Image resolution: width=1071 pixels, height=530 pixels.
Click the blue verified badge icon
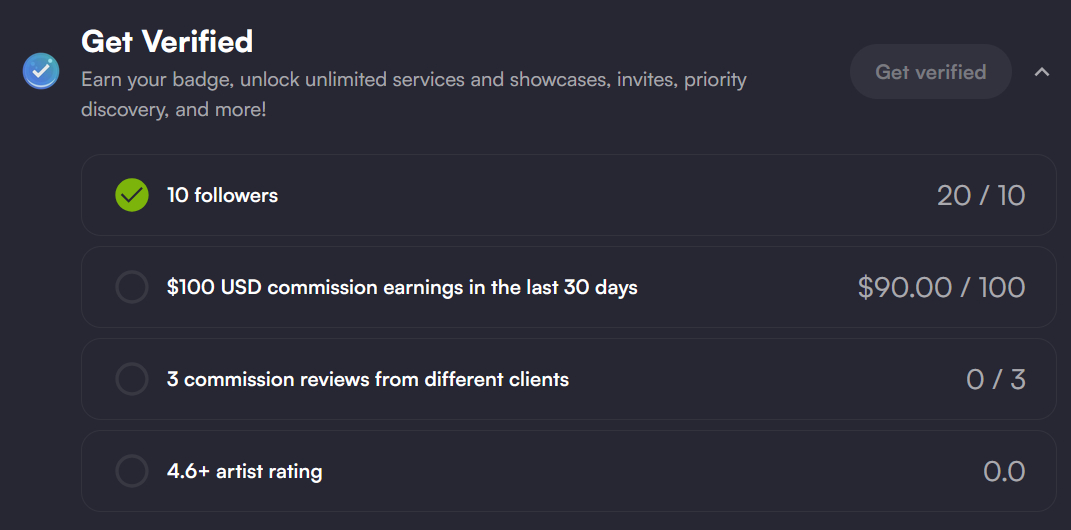41,71
